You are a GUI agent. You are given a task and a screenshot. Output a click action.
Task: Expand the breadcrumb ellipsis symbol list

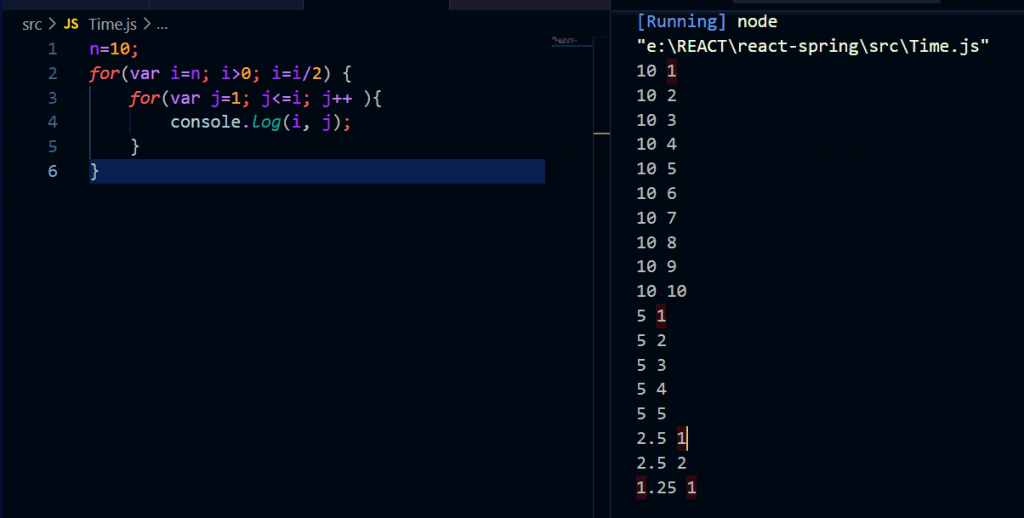[162, 23]
